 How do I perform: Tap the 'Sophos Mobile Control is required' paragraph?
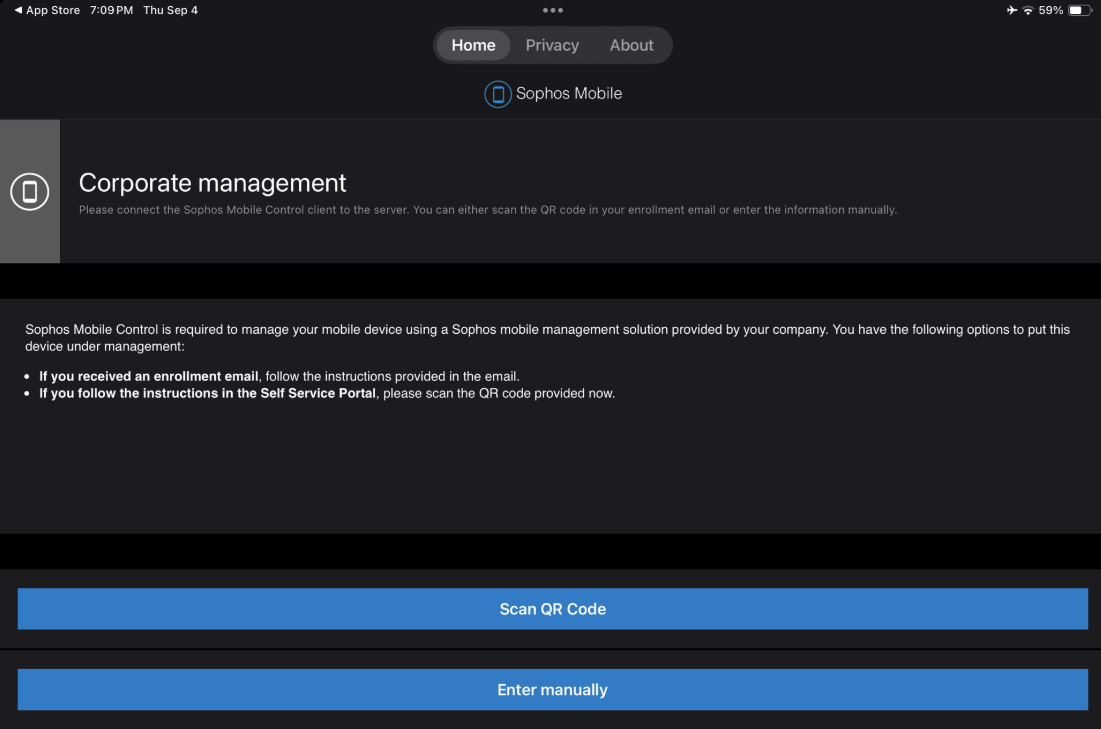(548, 338)
